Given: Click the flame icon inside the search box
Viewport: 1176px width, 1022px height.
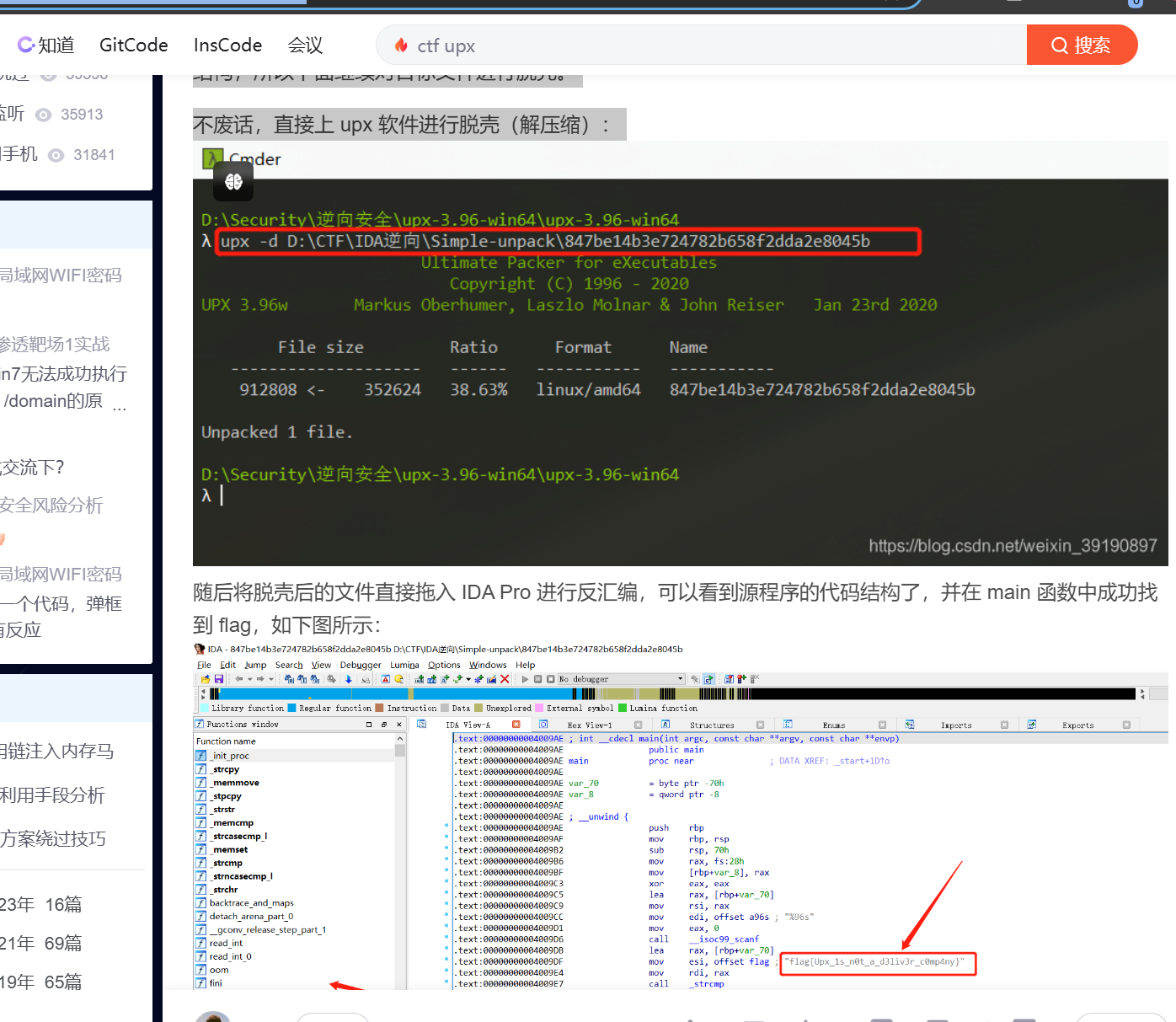Looking at the screenshot, I should coord(401,45).
